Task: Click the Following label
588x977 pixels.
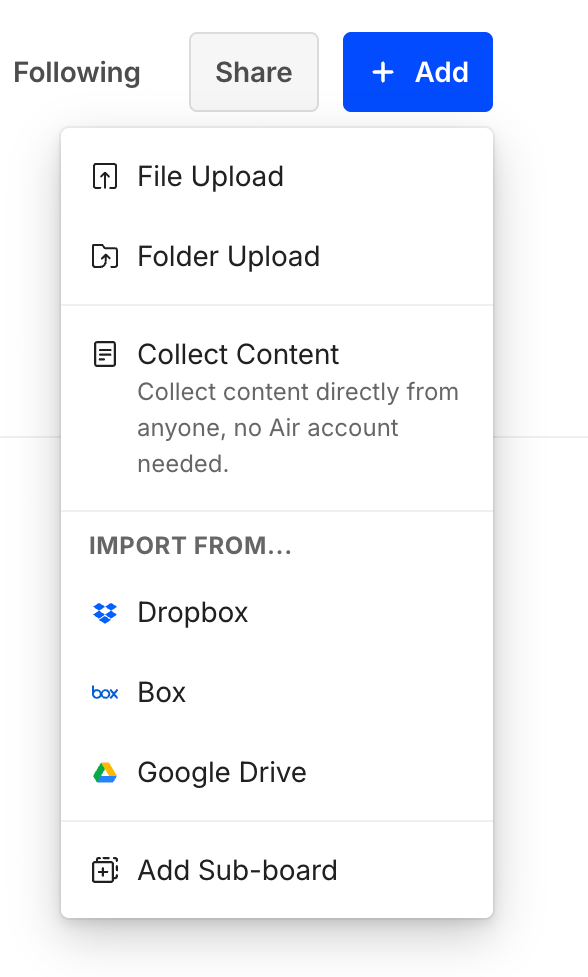Action: coord(77,72)
